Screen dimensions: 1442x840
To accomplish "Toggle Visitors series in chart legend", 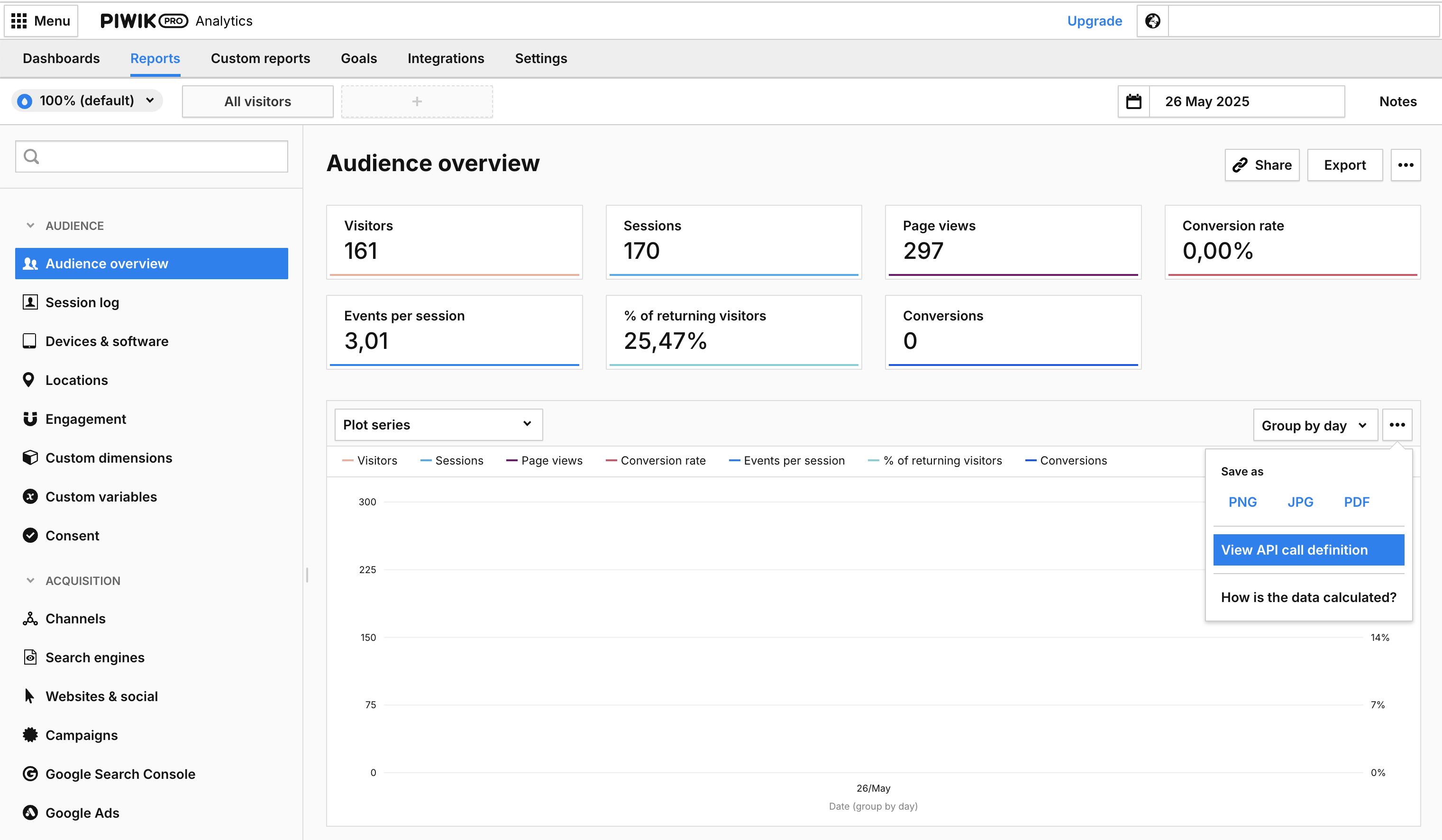I will click(369, 461).
